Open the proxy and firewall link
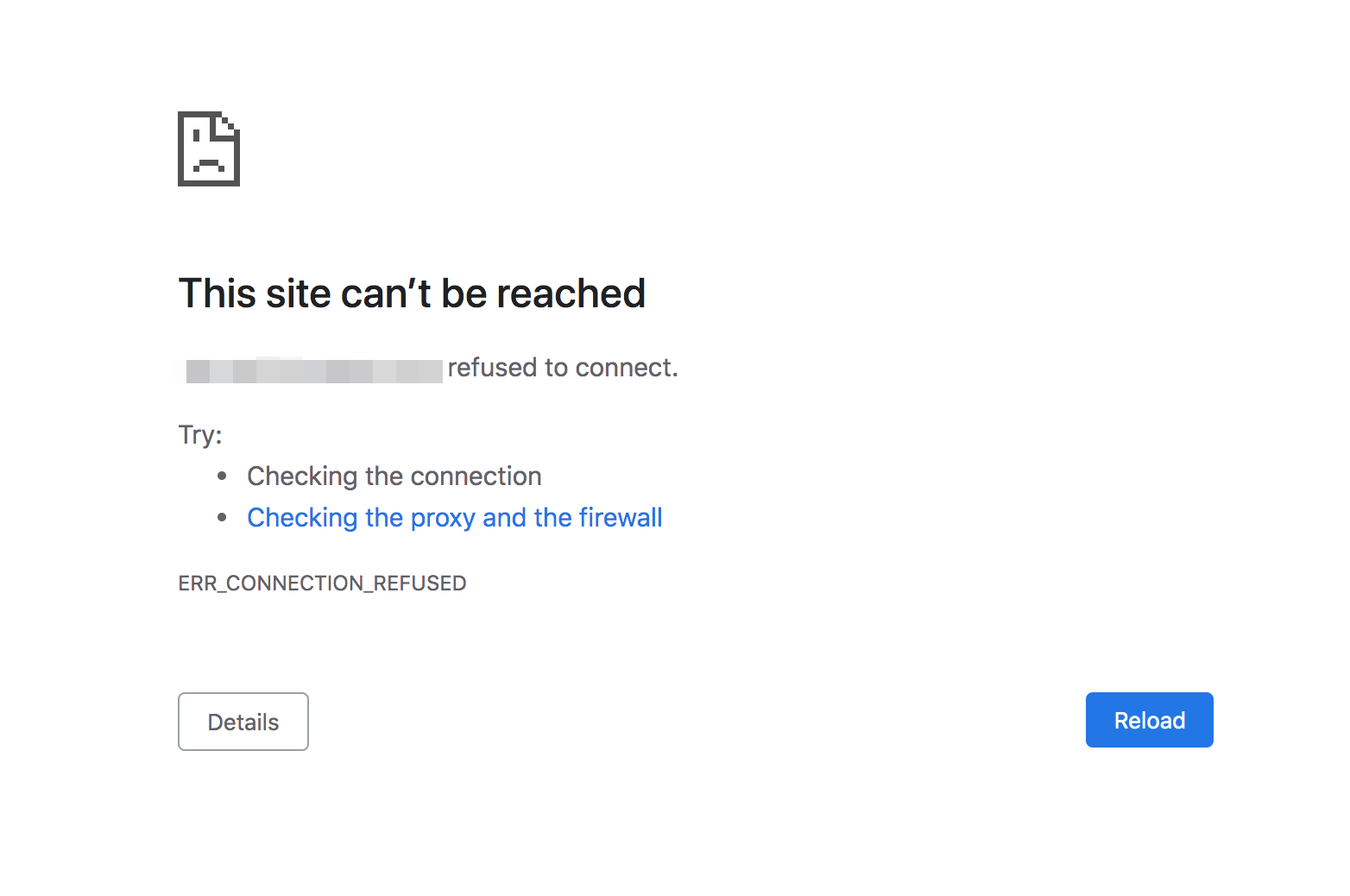This screenshot has width=1350, height=896. pyautogui.click(x=454, y=518)
